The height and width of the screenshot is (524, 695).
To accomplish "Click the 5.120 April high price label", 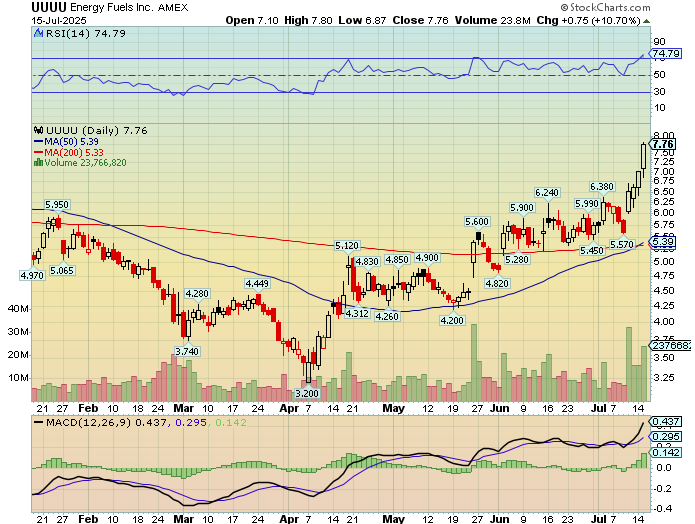I will (347, 246).
